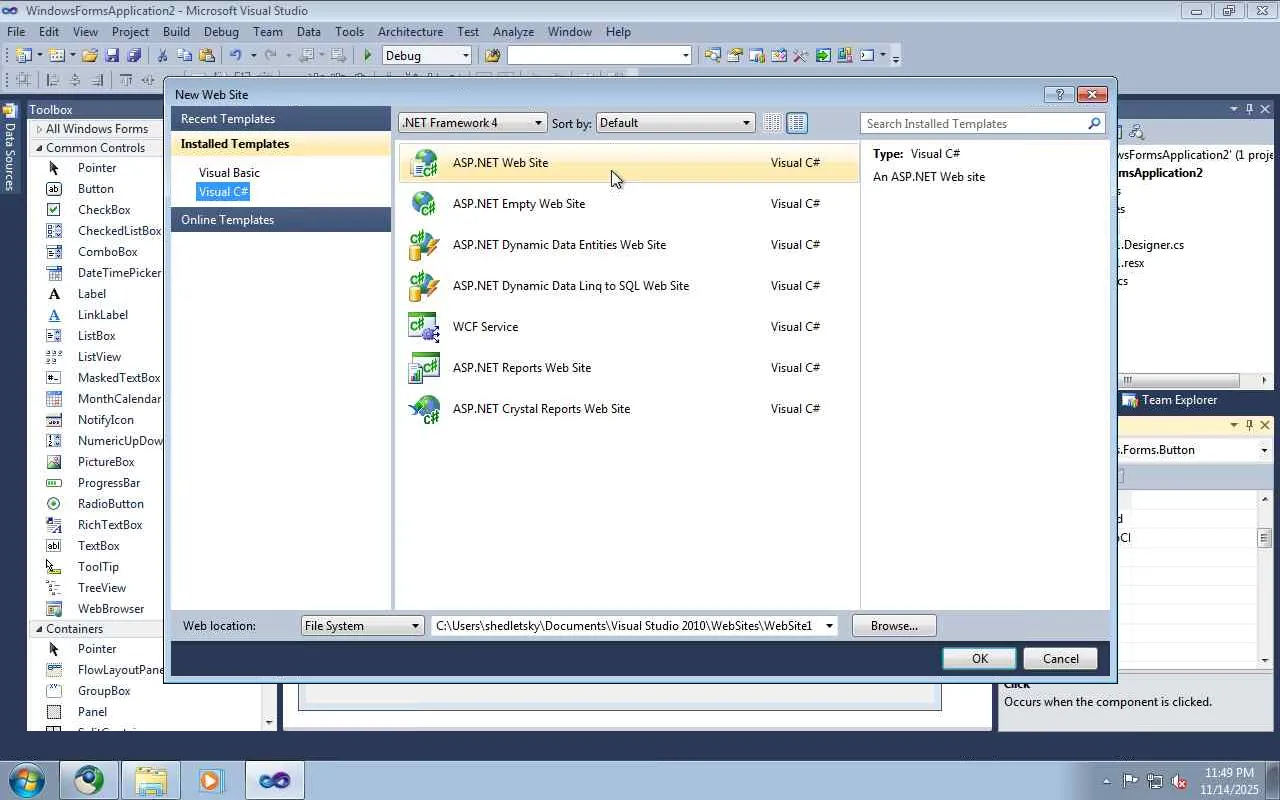Pin the Solution Explorer panel
This screenshot has width=1280, height=800.
pyautogui.click(x=1249, y=109)
